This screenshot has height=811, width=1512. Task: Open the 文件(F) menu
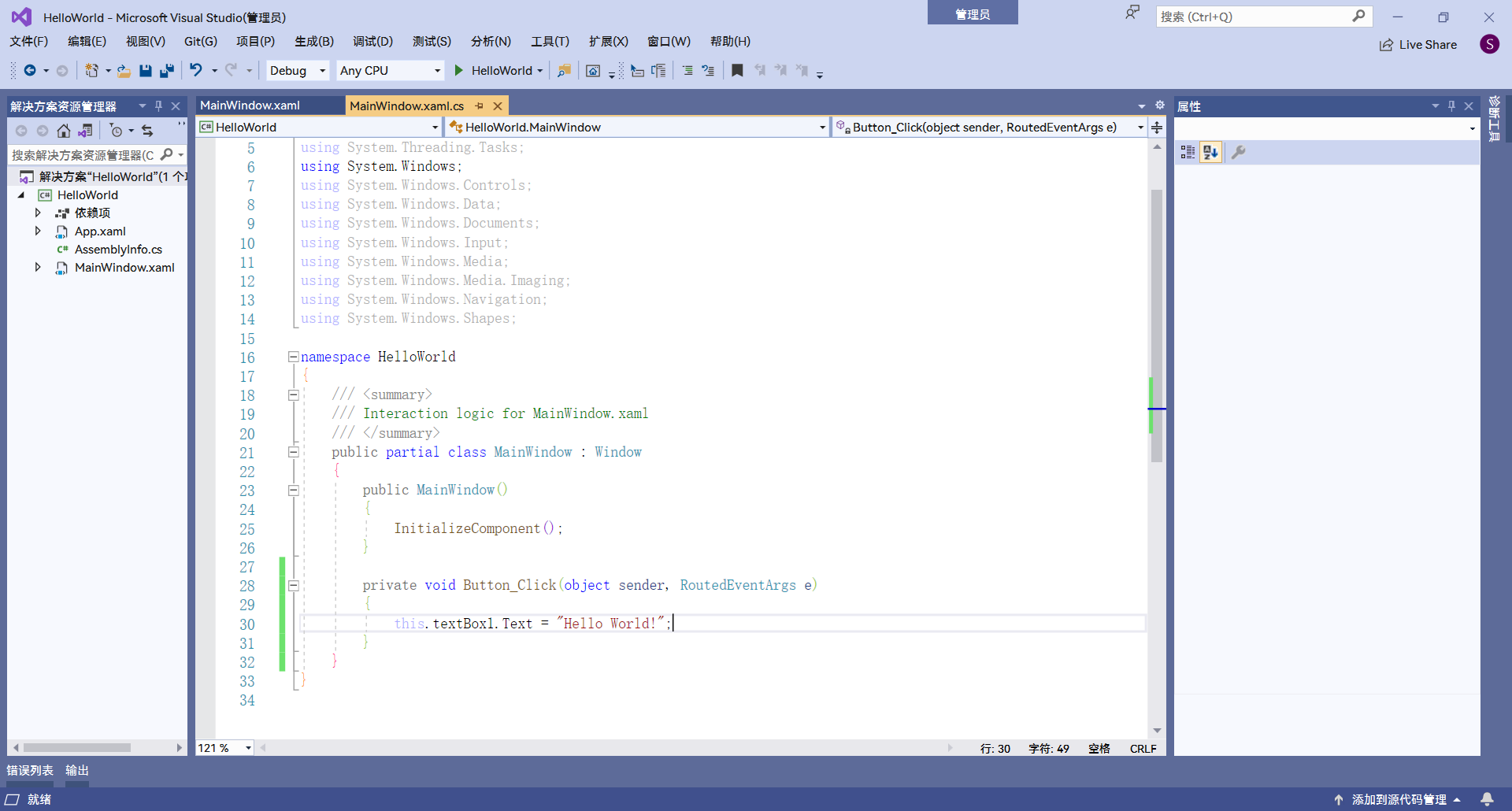29,41
